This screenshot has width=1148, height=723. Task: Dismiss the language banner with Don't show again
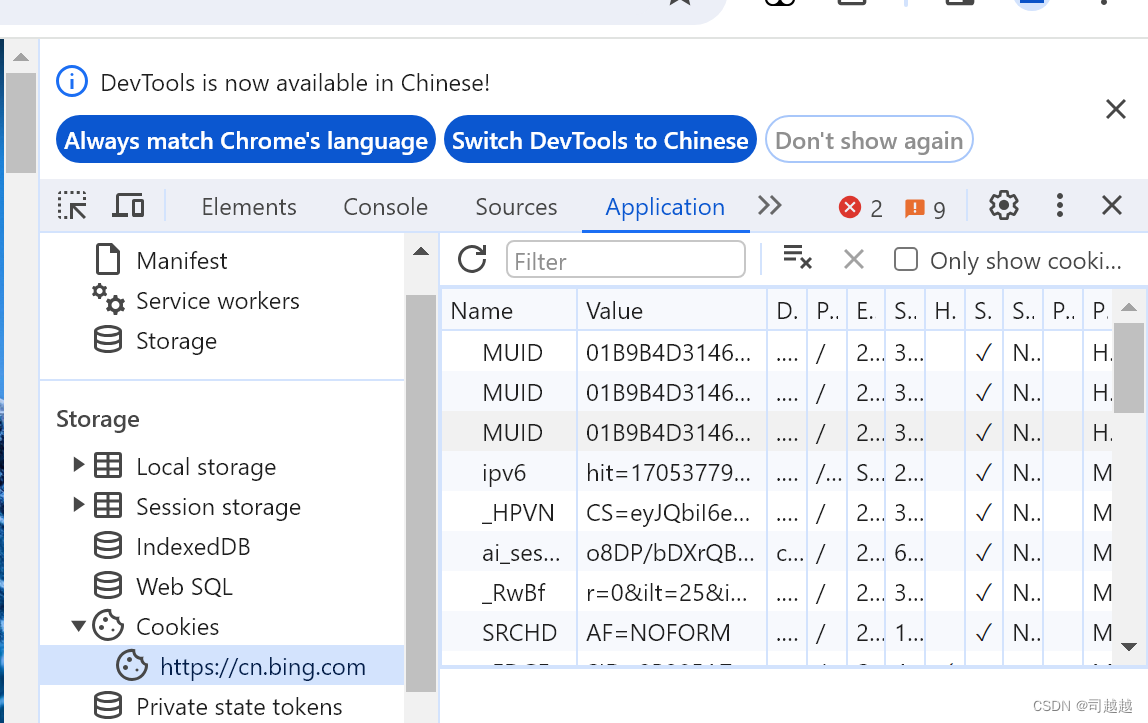click(868, 139)
